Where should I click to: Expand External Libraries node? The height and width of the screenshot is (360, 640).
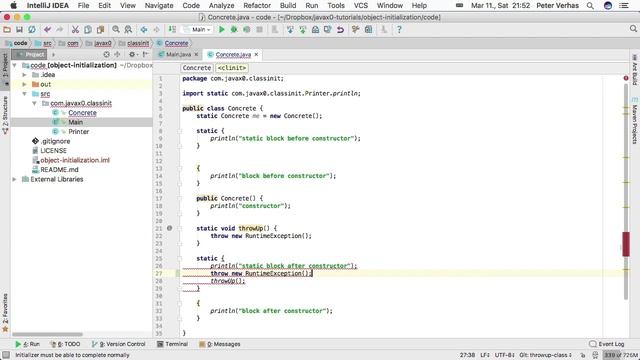pos(15,179)
